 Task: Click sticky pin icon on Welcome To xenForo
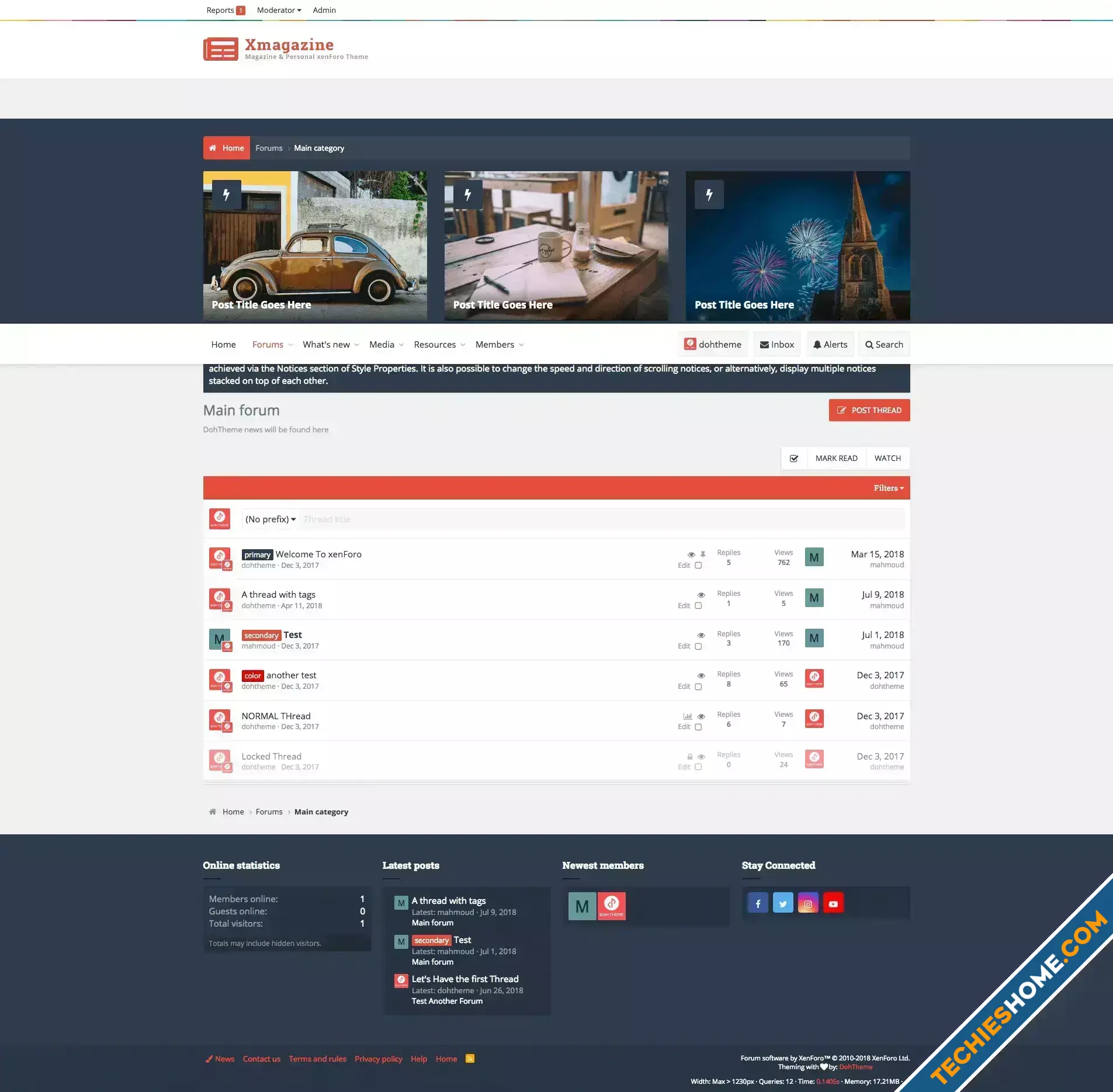[x=703, y=554]
